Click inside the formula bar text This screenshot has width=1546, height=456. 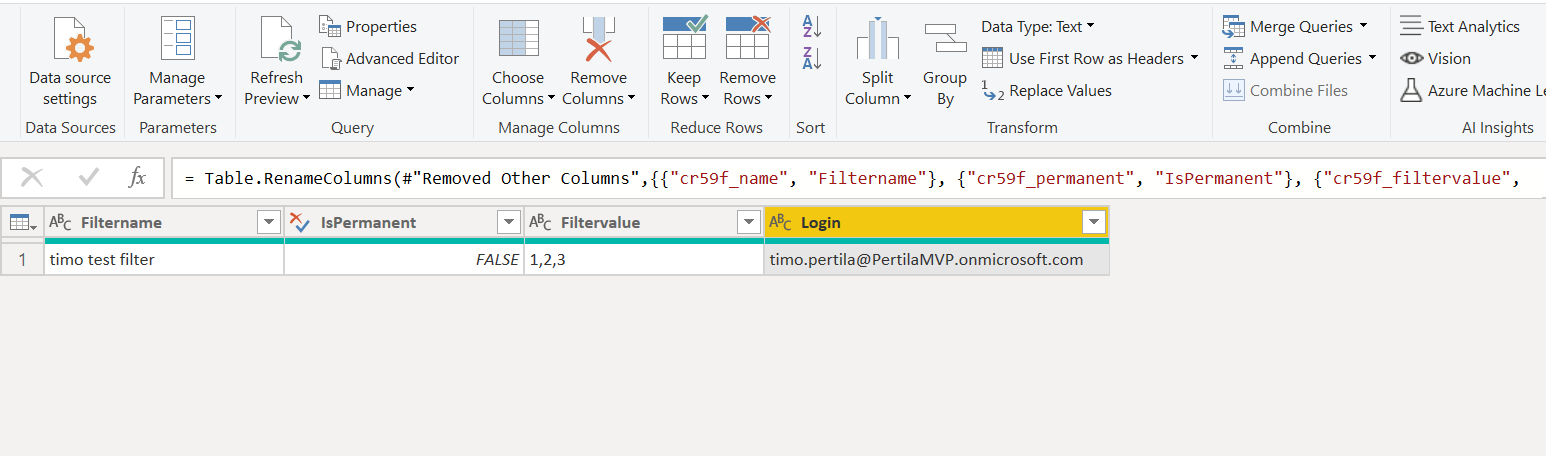point(850,178)
